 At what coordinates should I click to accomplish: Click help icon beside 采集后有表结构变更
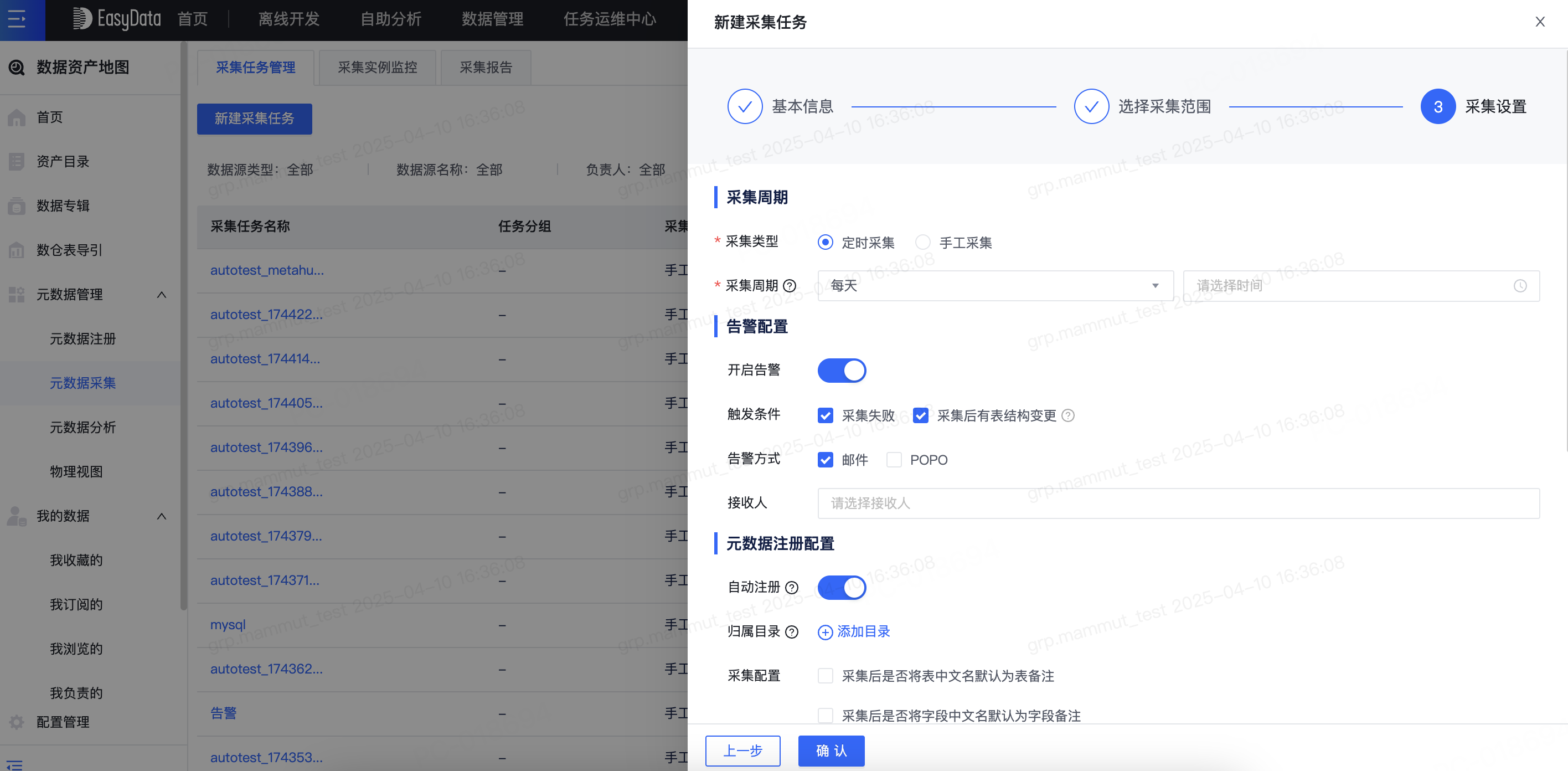1067,415
